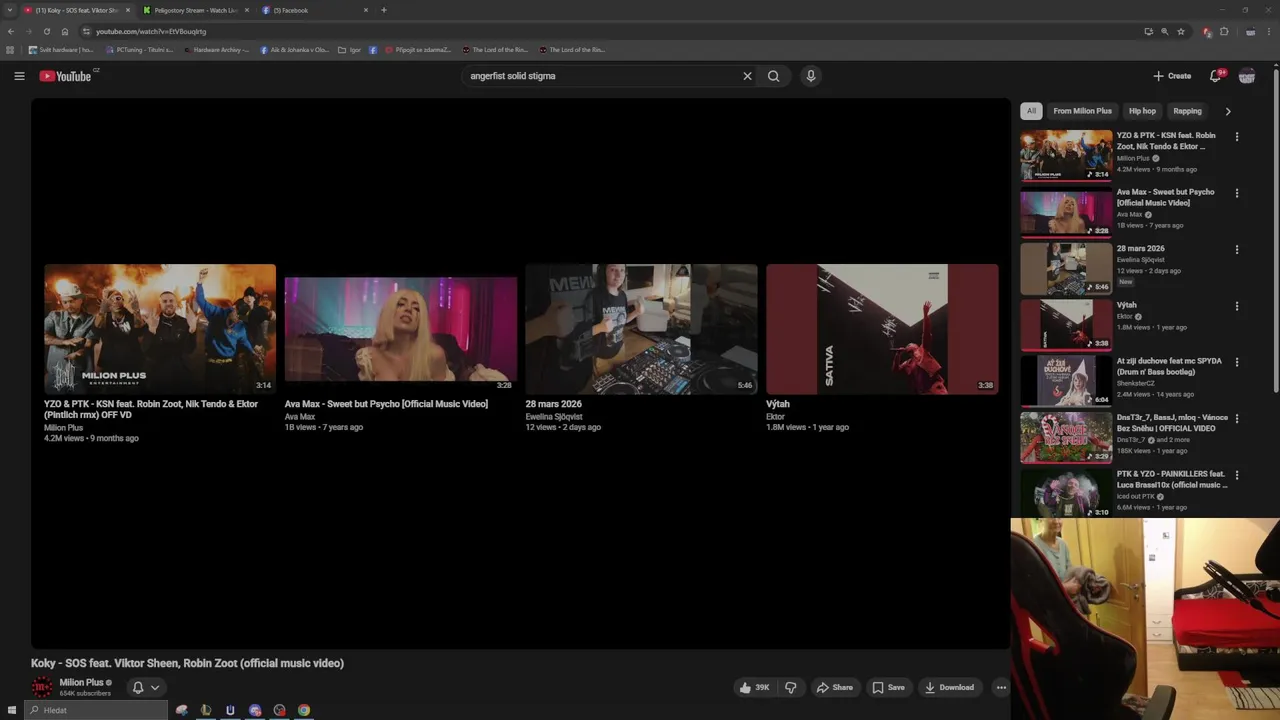Open options for PAINKILLERS sidebar video

(1237, 475)
